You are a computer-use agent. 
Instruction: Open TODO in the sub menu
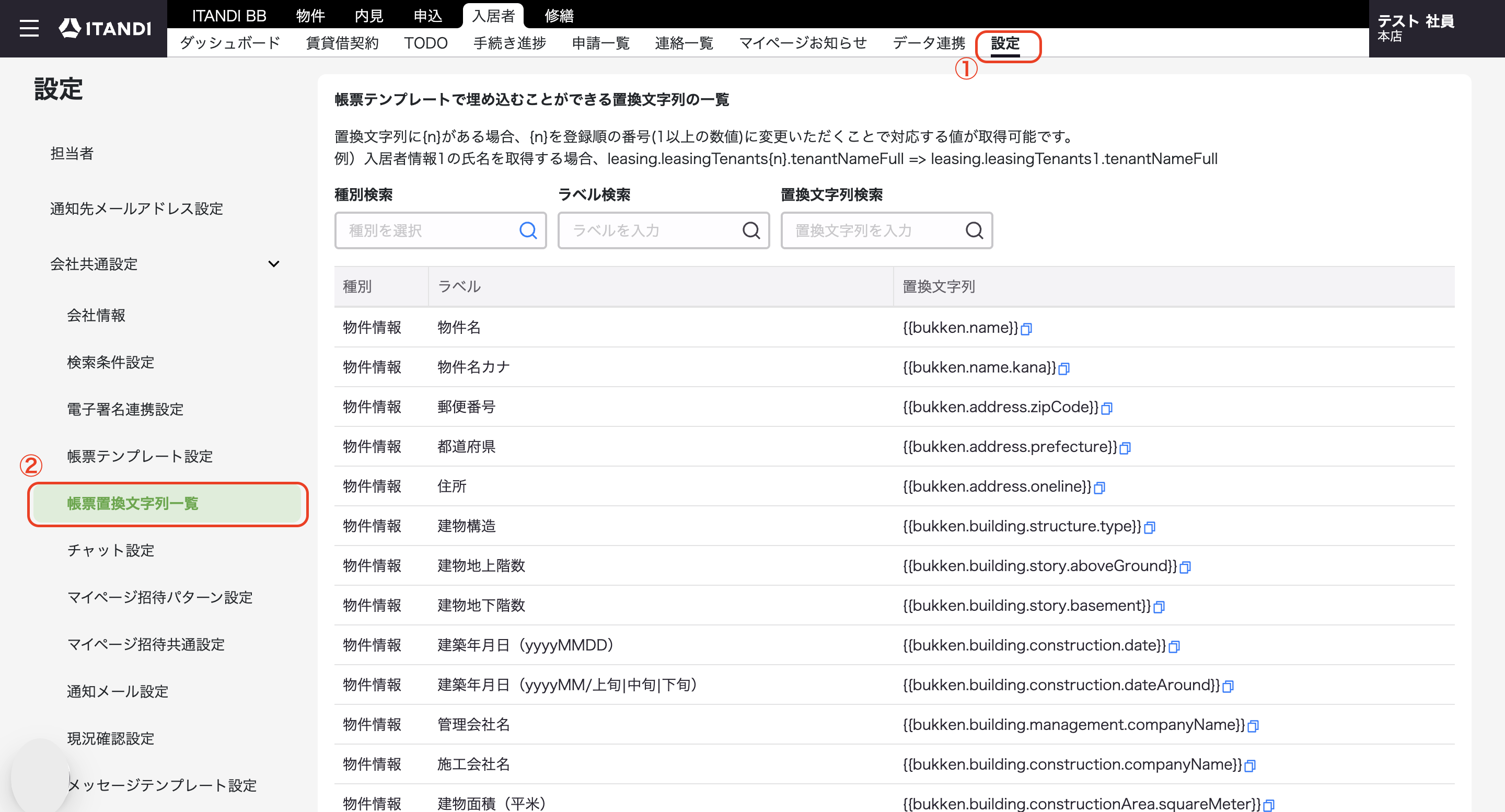[x=426, y=43]
